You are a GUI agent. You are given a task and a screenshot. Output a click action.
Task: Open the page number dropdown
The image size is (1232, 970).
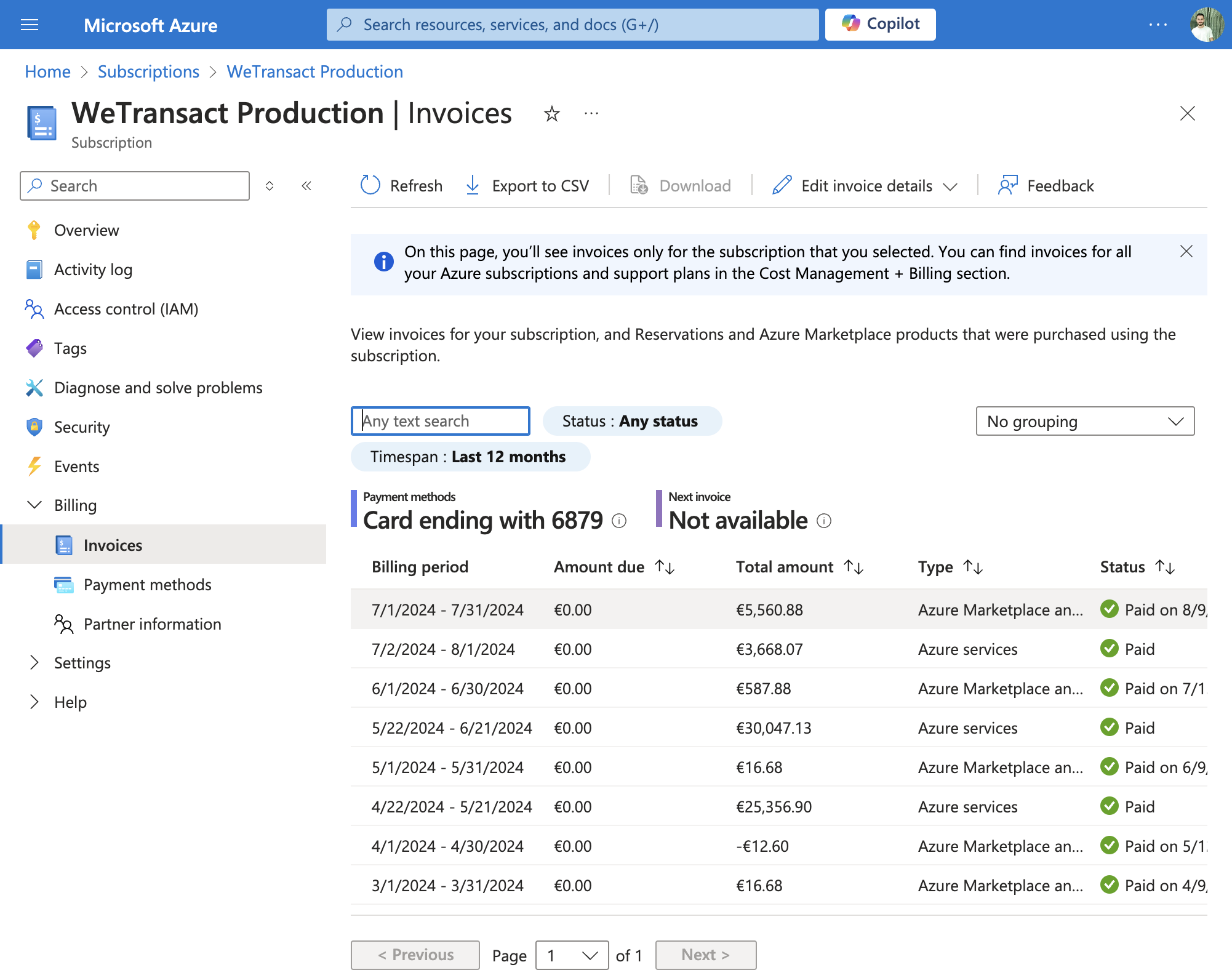572,955
